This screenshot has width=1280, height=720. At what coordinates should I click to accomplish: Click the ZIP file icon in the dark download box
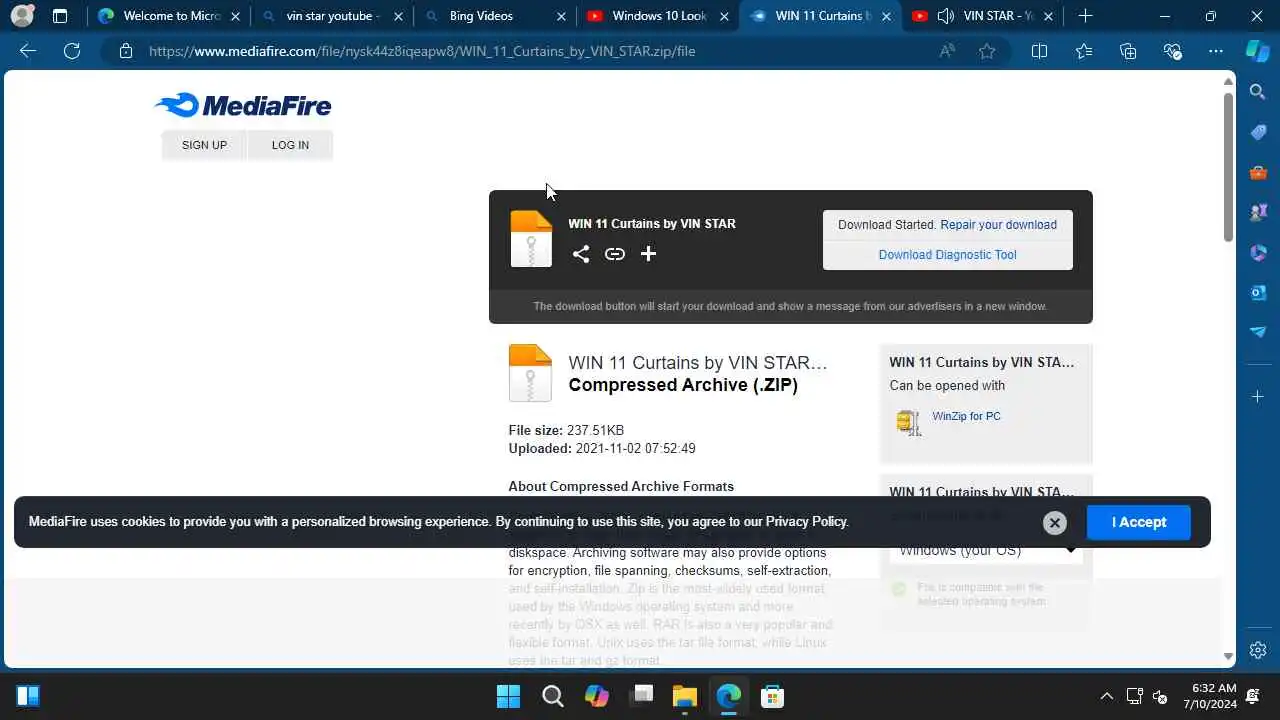click(x=531, y=239)
